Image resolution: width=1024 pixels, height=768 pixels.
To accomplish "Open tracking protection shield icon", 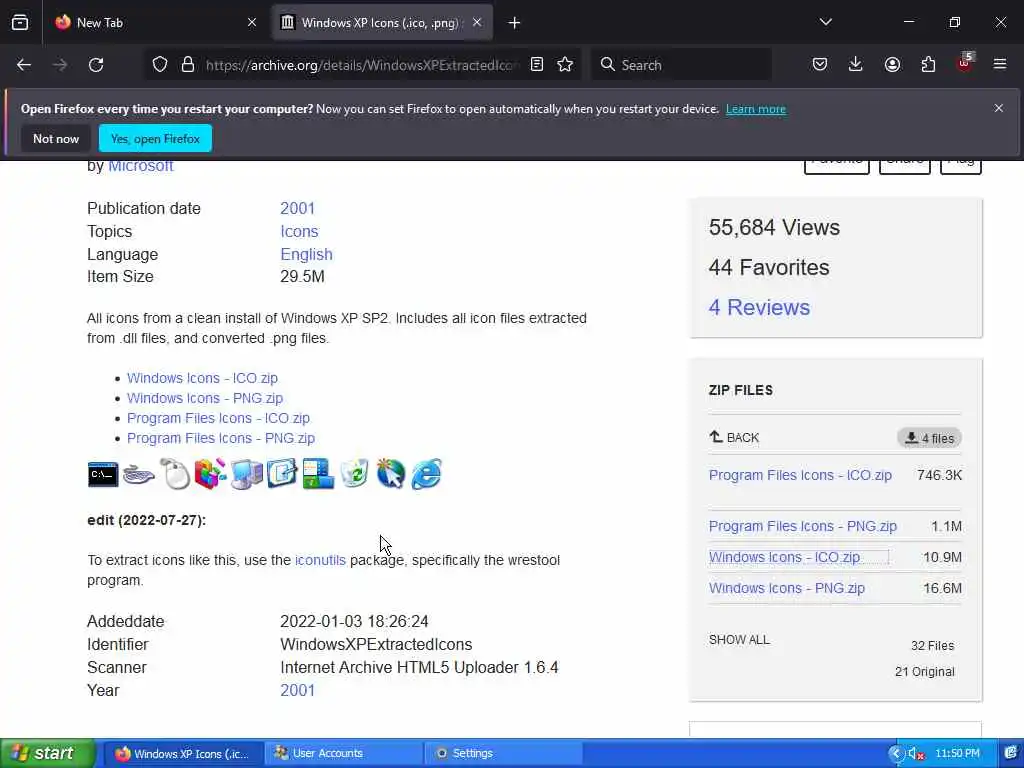I will (x=160, y=65).
